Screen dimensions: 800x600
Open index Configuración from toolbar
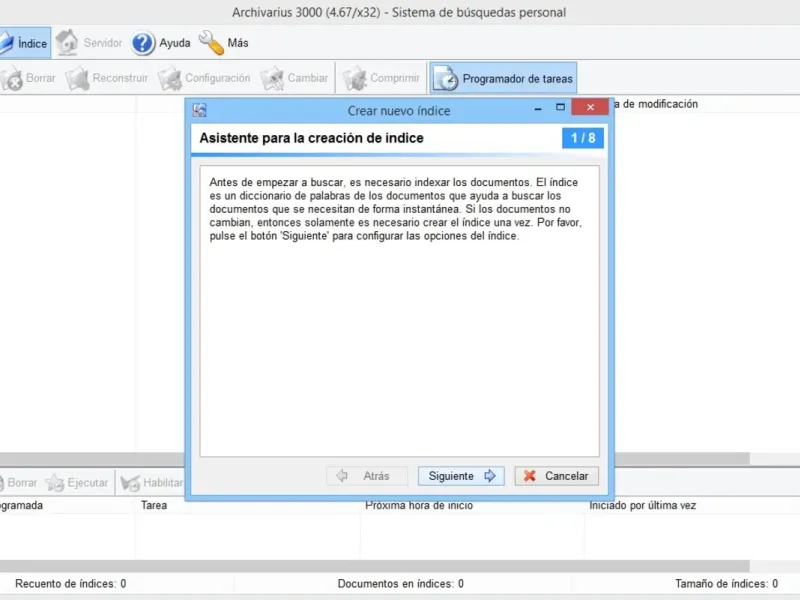coord(205,78)
